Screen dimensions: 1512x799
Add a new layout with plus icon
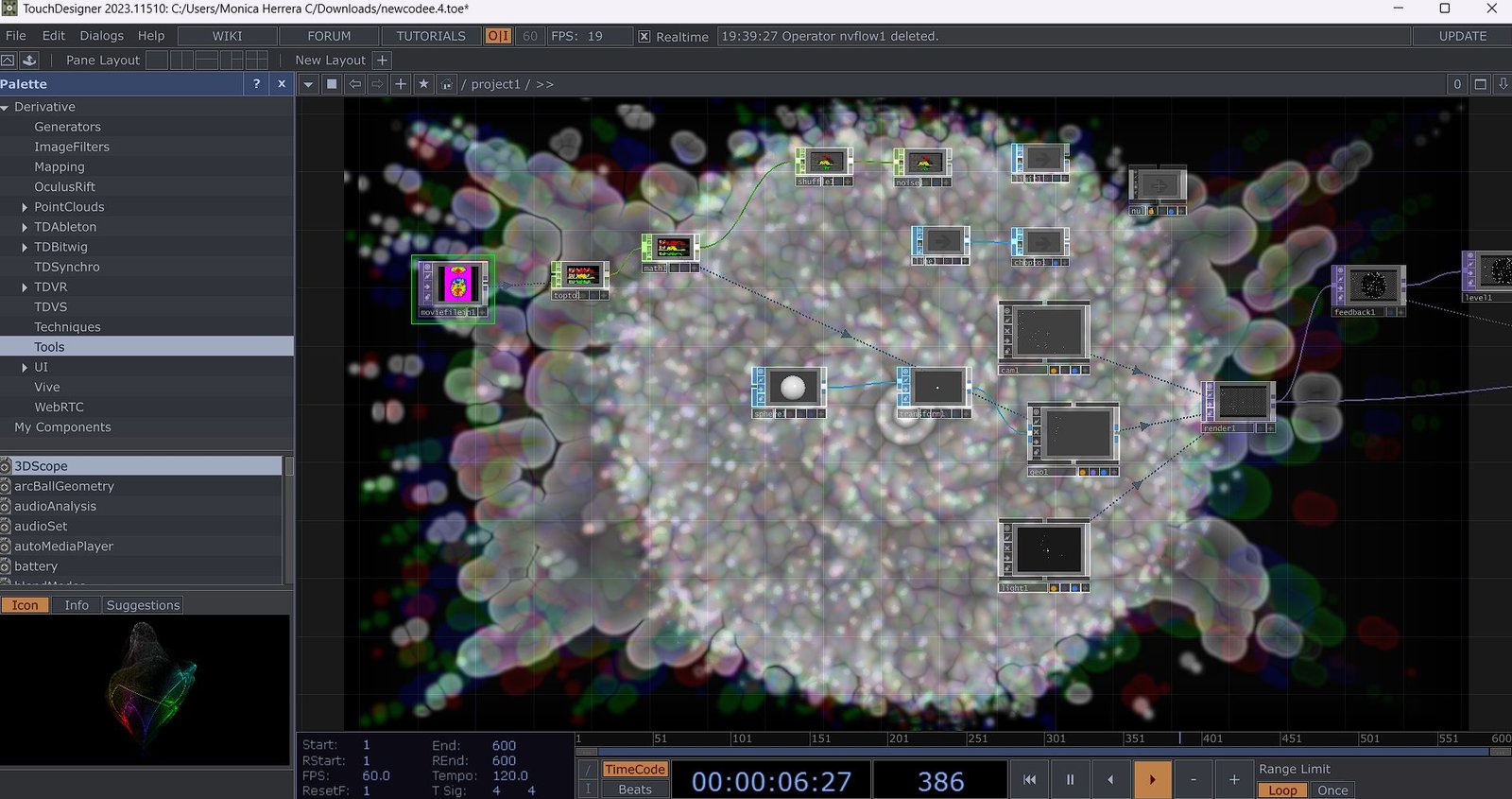point(382,60)
